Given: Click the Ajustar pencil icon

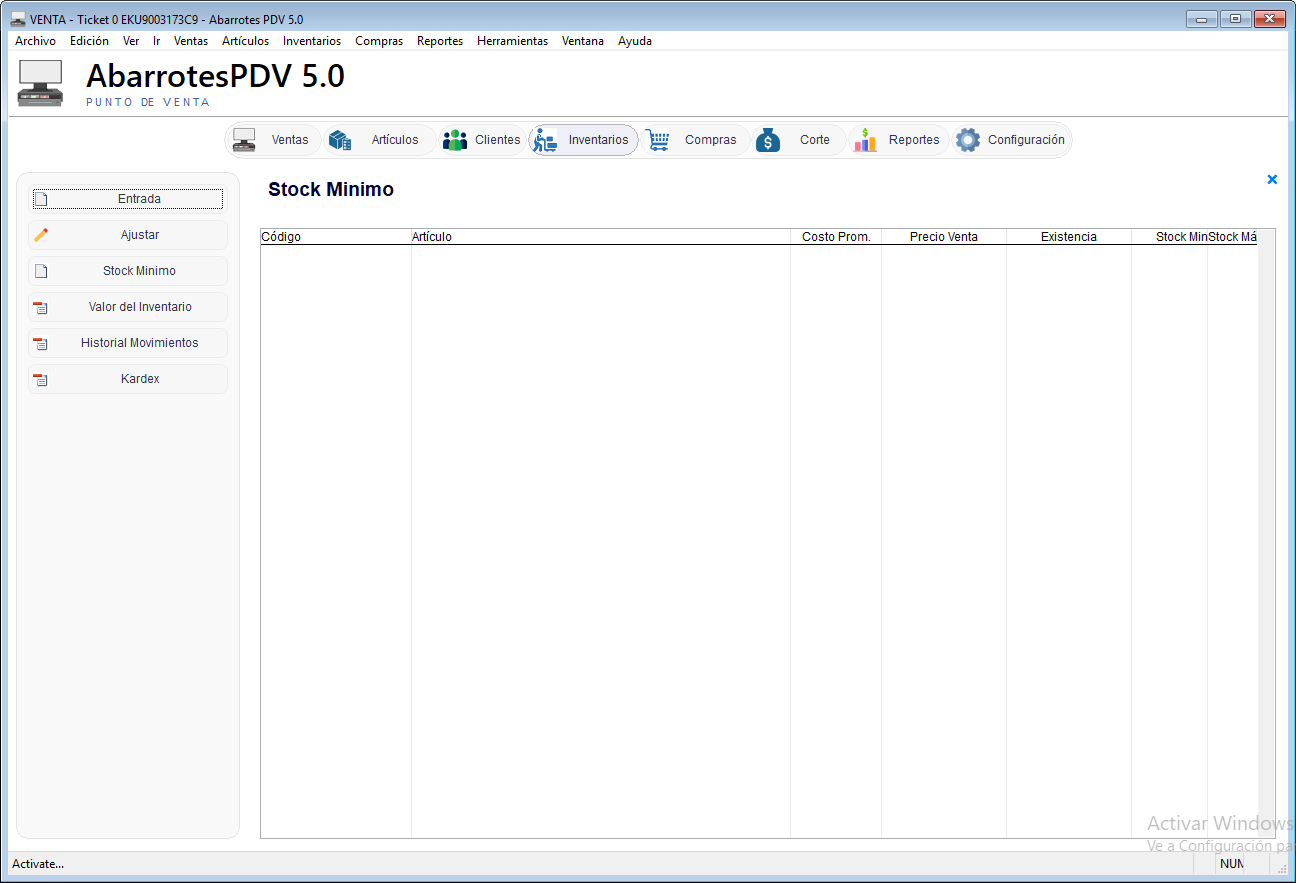Looking at the screenshot, I should tap(41, 235).
